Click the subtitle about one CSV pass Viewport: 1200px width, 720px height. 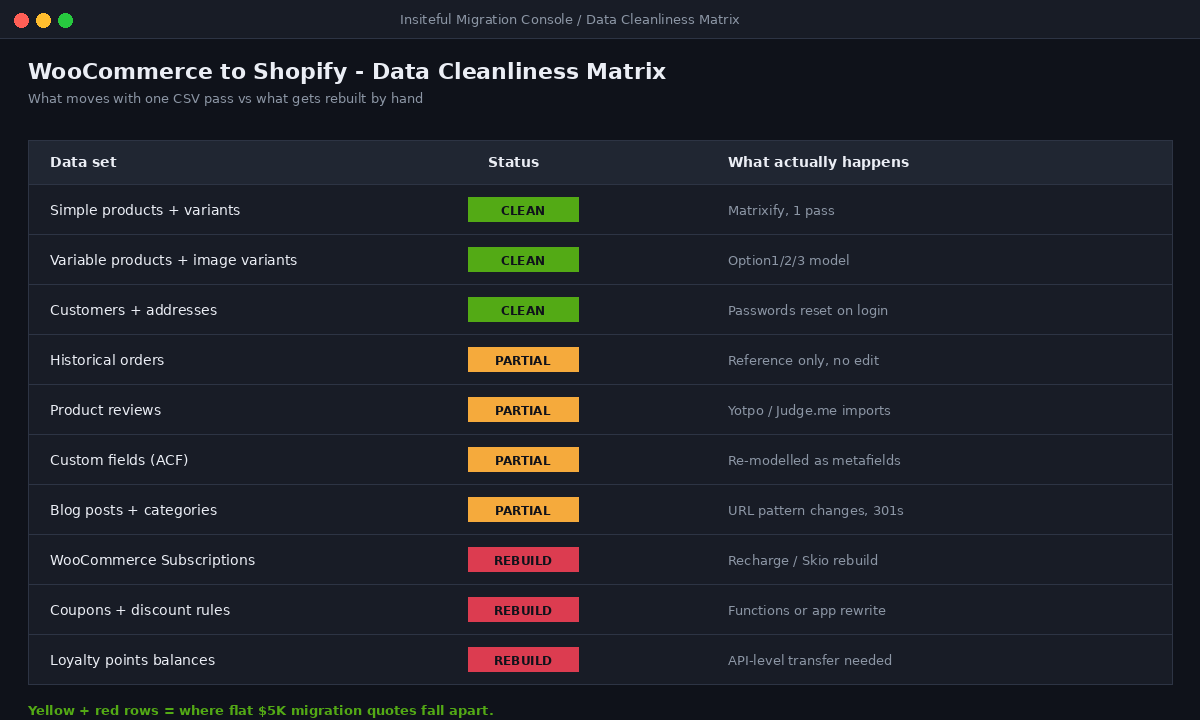225,99
